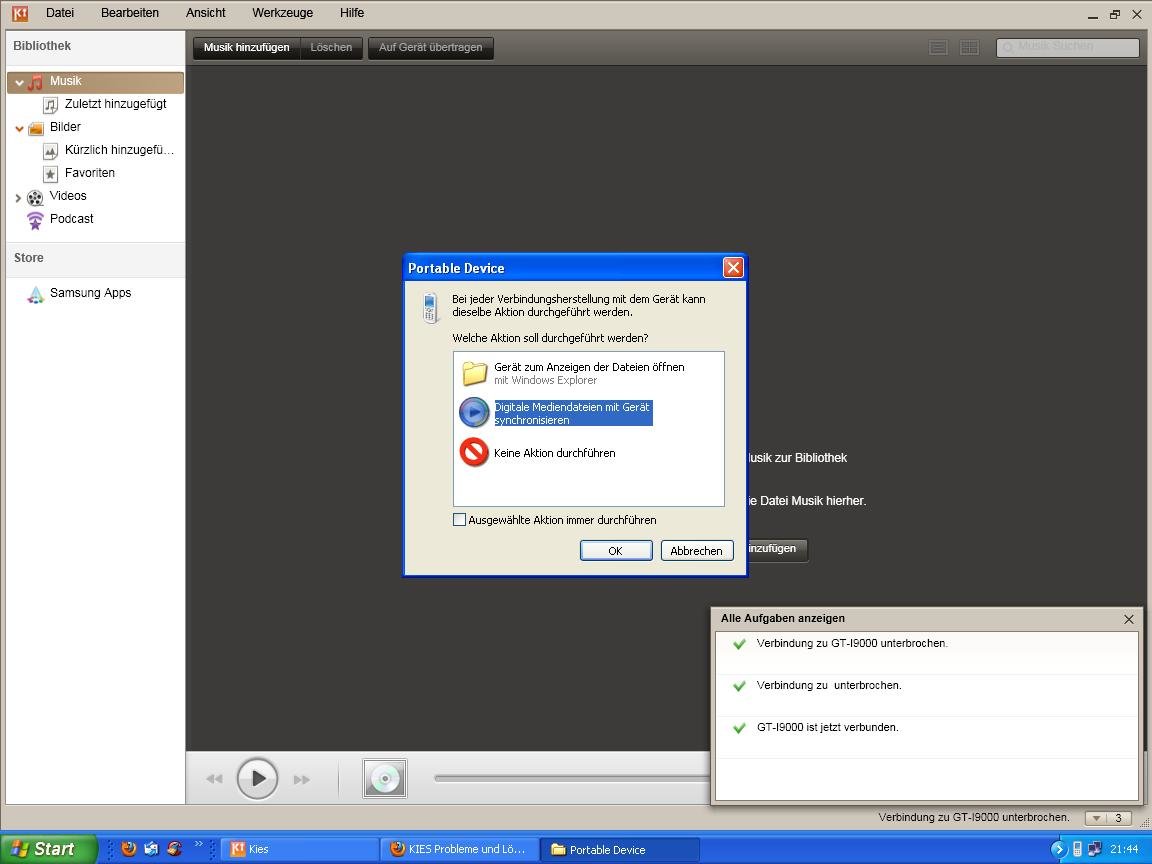Image resolution: width=1152 pixels, height=864 pixels.
Task: Open the Kürzlich hinzugefü… pictures icon
Action: coord(50,151)
